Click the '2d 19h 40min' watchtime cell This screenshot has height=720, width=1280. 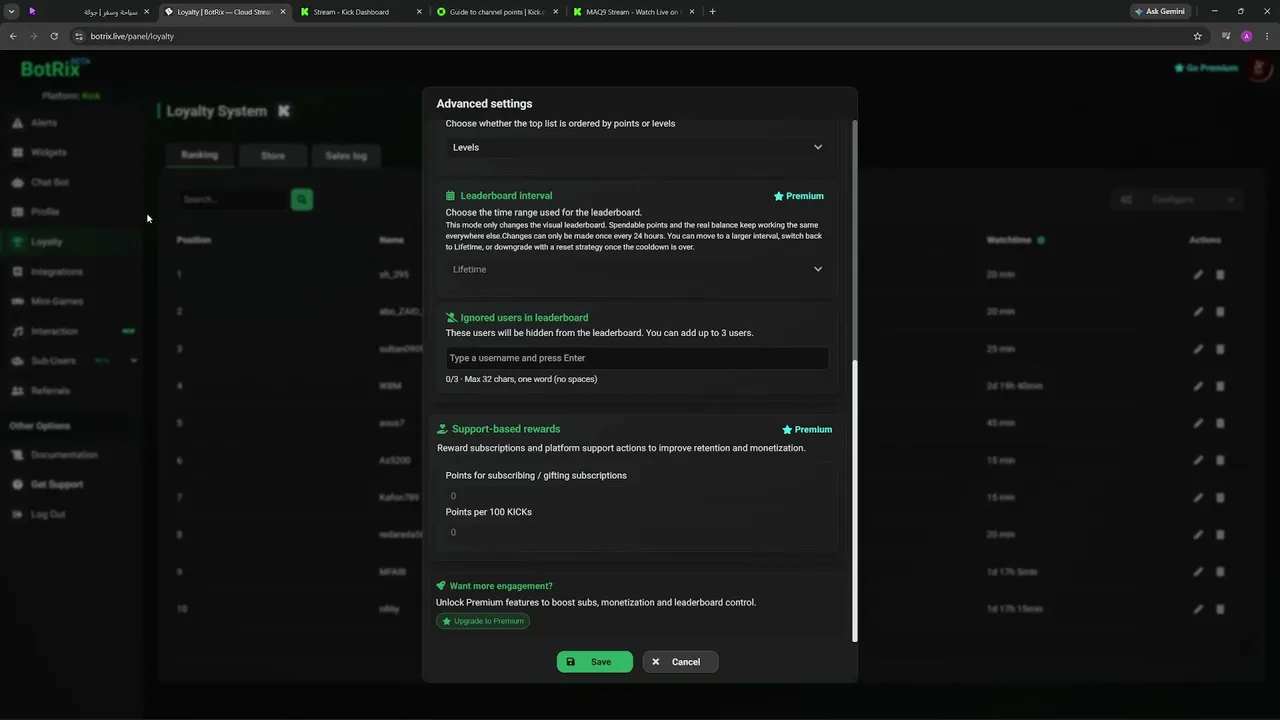[1015, 386]
